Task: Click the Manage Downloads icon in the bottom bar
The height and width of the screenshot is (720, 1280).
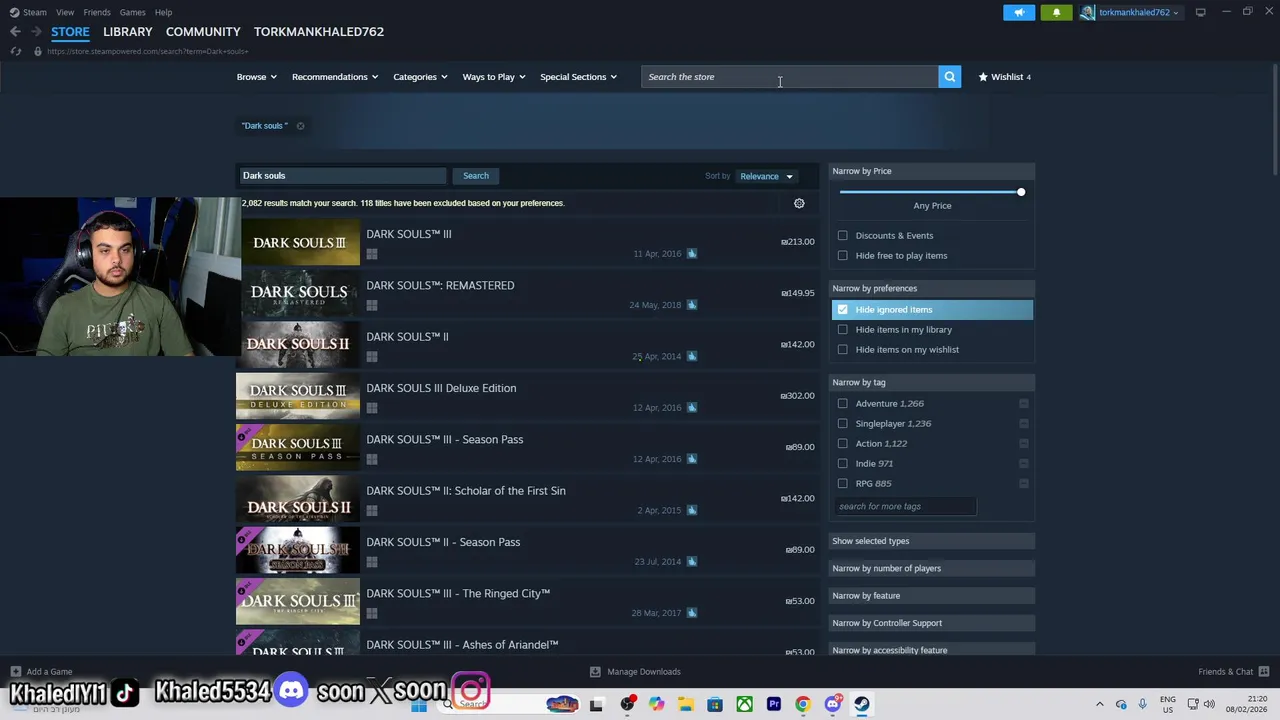Action: (595, 672)
